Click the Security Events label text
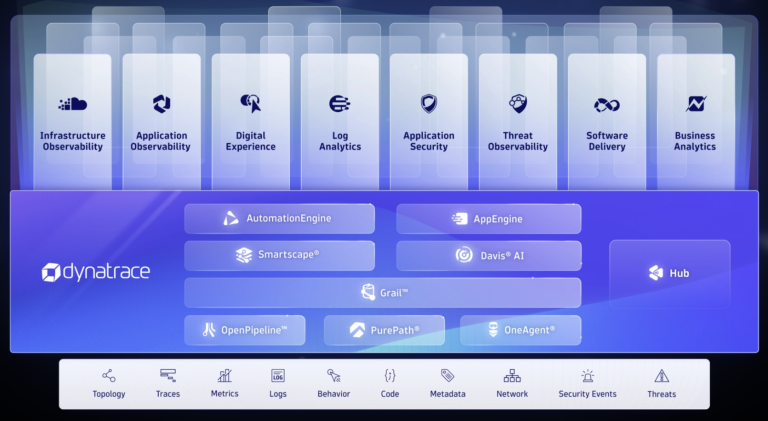768x421 pixels. click(587, 394)
